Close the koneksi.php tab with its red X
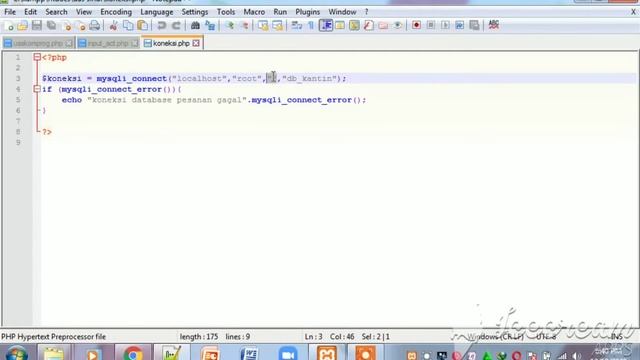This screenshot has width=640, height=360. pos(196,43)
